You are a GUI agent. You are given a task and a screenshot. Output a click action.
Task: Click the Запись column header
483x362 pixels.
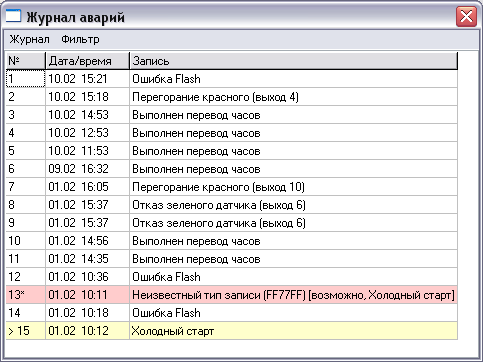293,61
